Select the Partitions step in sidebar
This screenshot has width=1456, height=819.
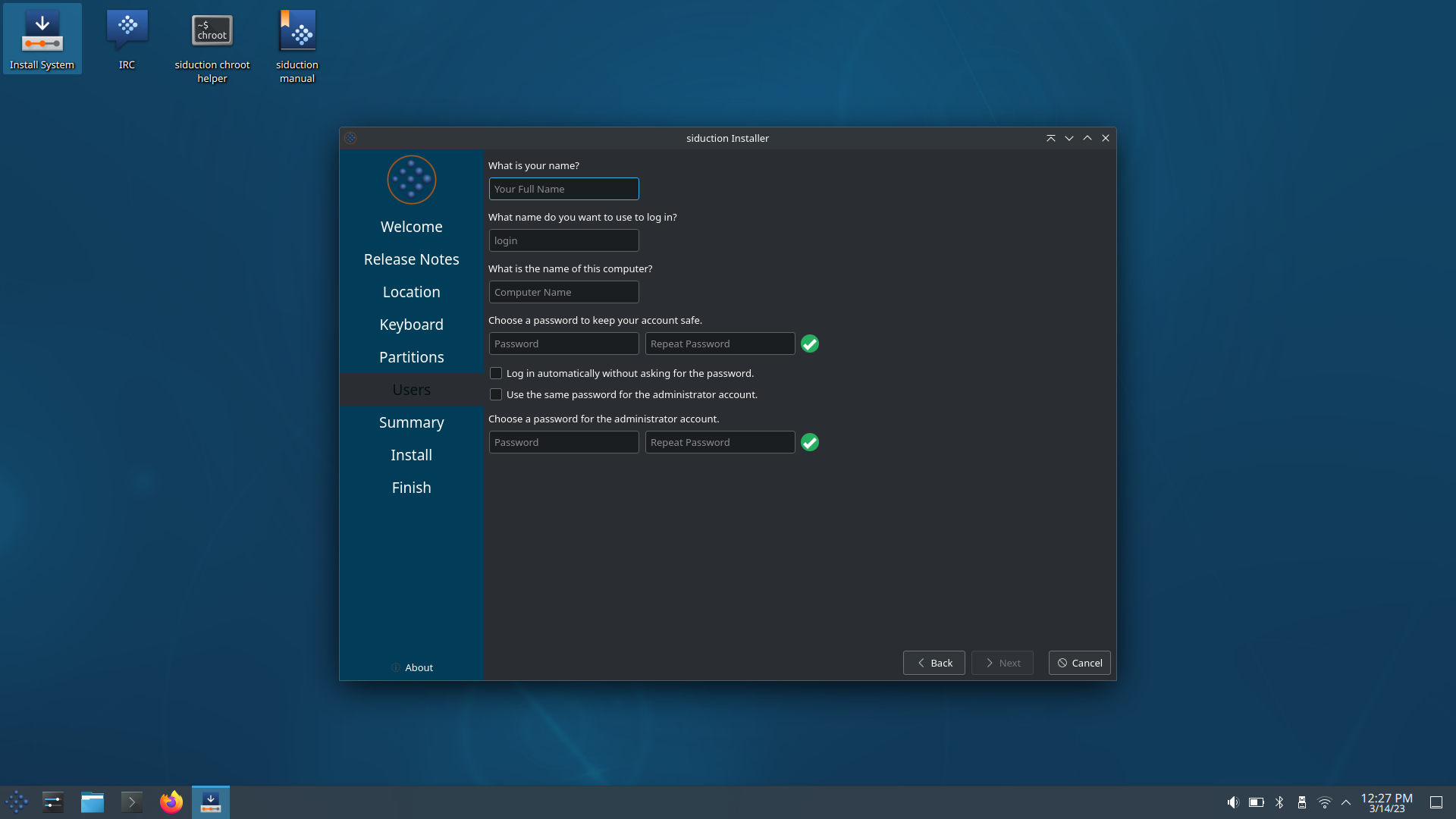[x=412, y=357]
